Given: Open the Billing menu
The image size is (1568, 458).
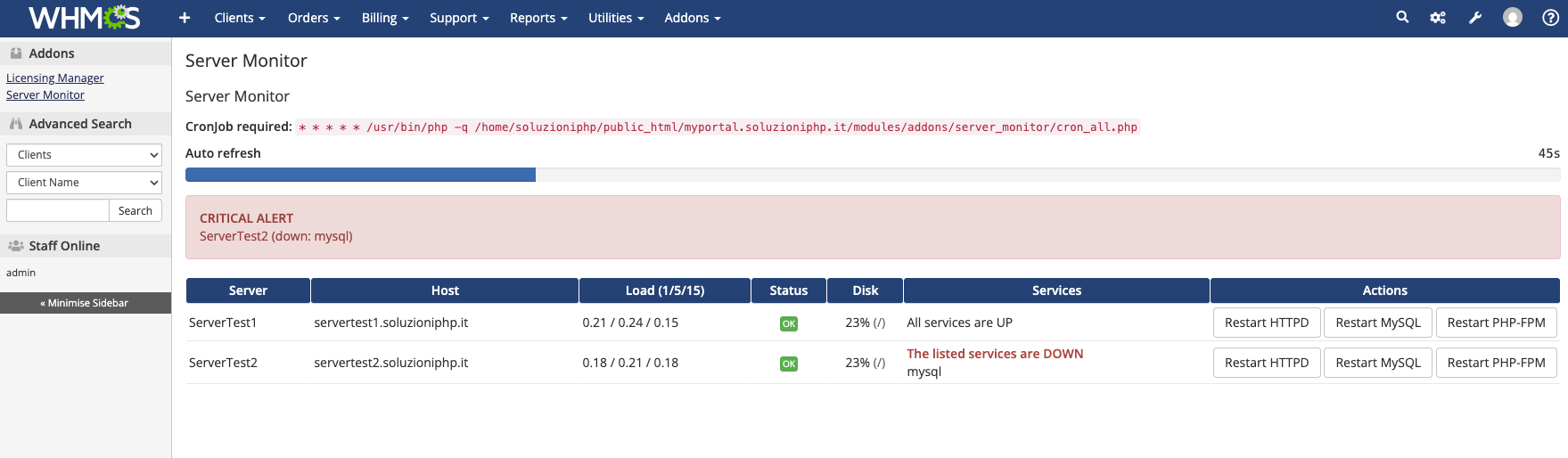Looking at the screenshot, I should 384,18.
